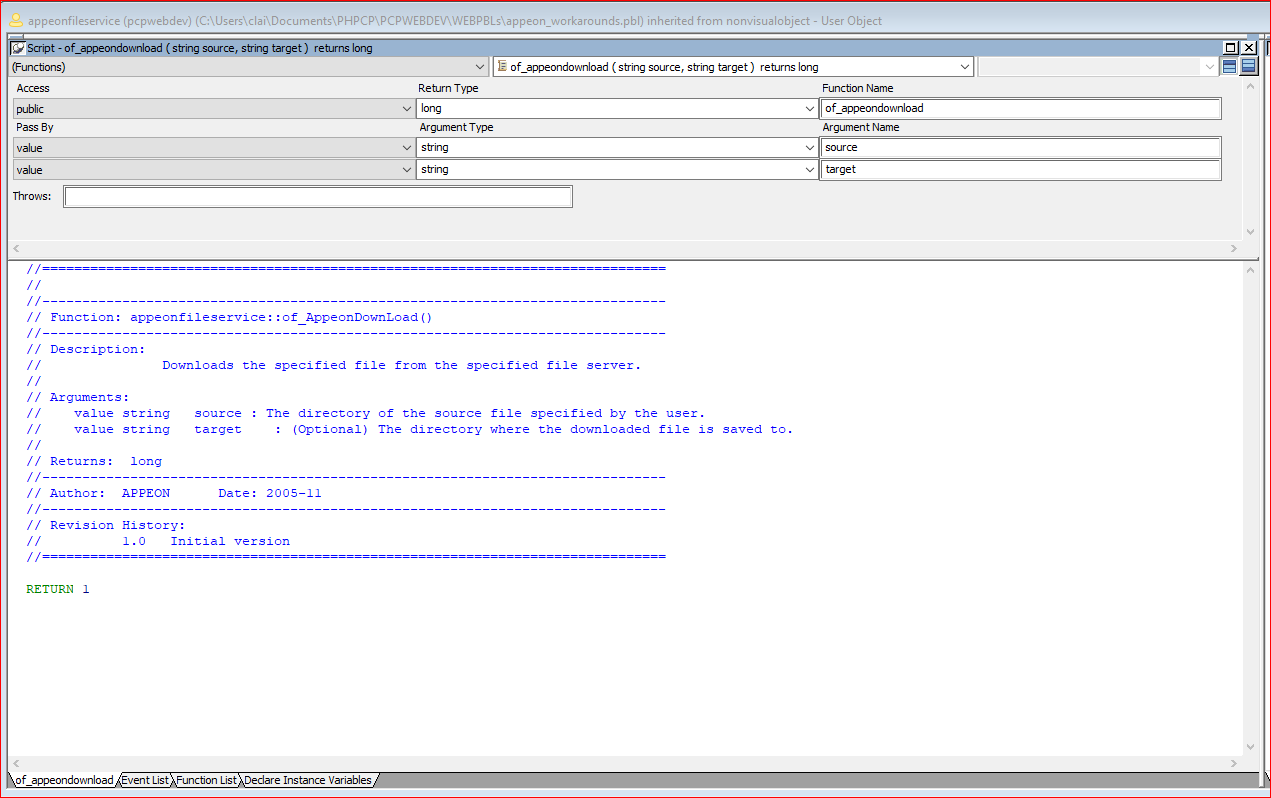Click the Script pane icon in header

point(18,48)
